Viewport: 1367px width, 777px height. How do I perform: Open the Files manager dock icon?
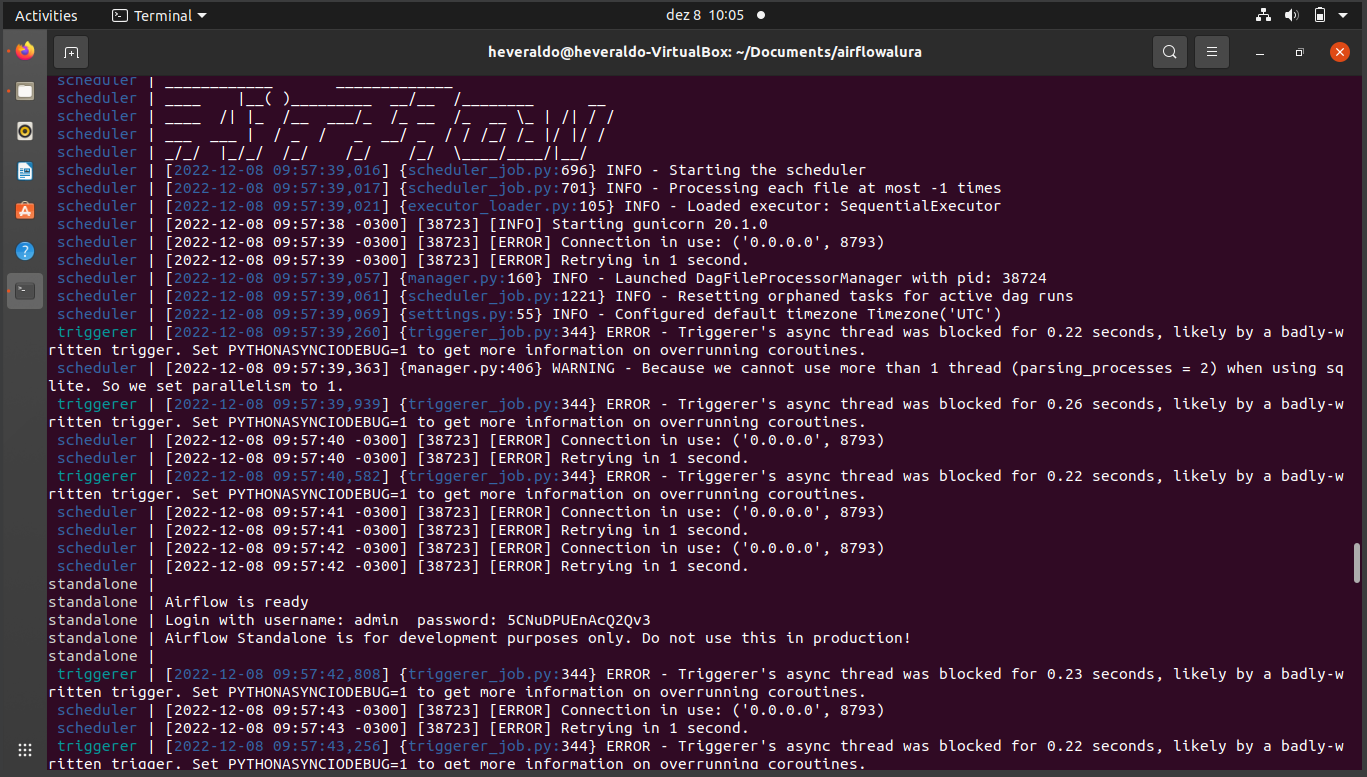[x=25, y=91]
